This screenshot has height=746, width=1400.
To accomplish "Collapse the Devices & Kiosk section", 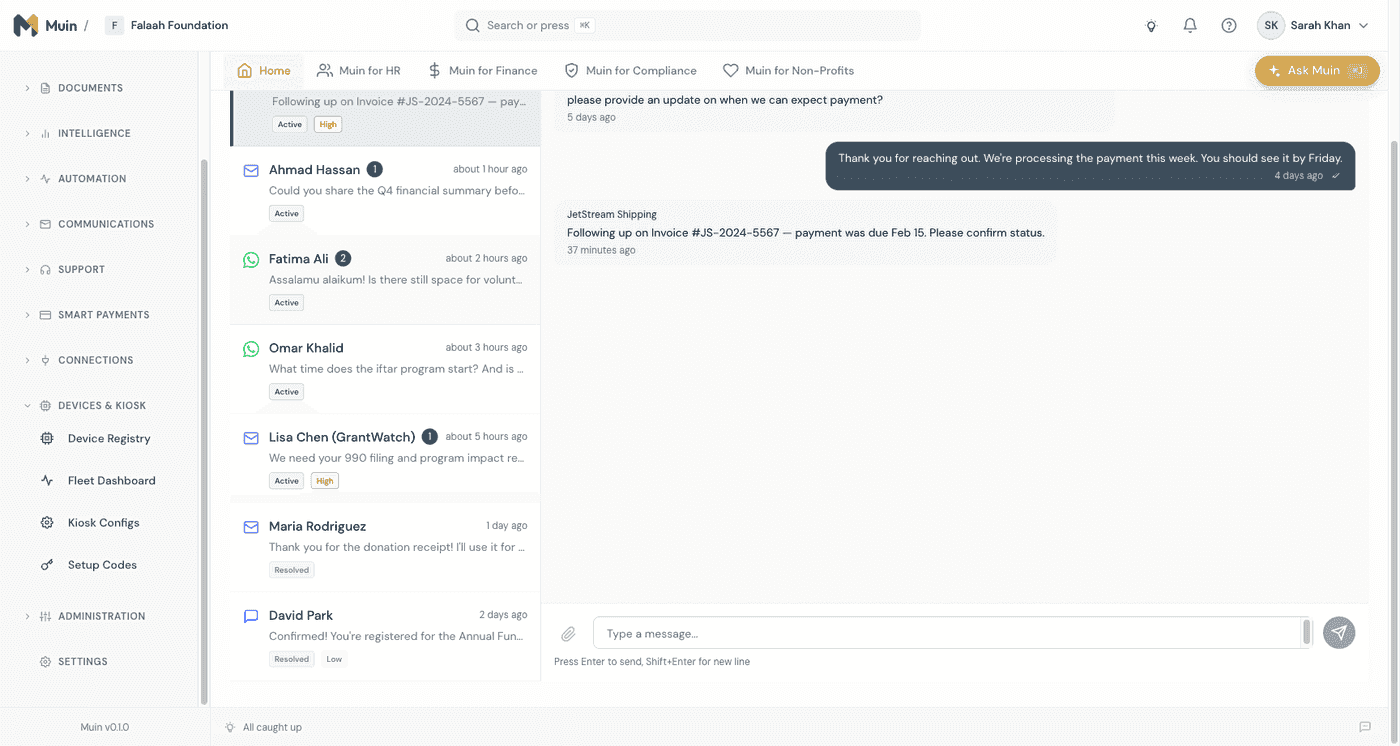I will pyautogui.click(x=101, y=406).
